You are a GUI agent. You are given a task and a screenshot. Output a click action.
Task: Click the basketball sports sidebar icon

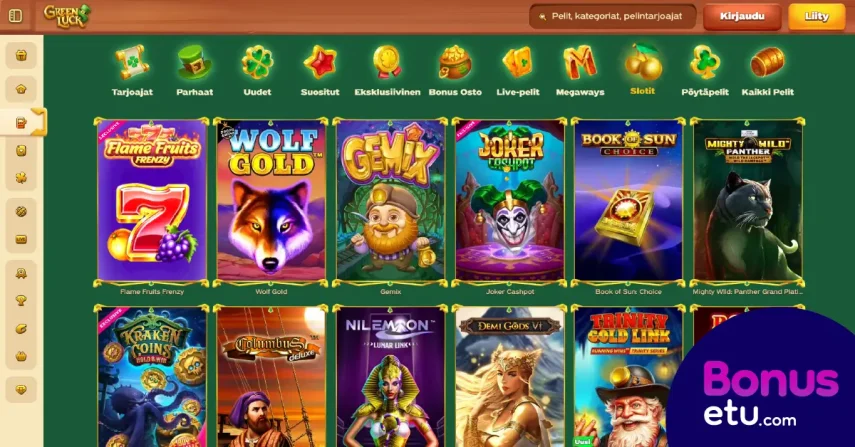21,212
